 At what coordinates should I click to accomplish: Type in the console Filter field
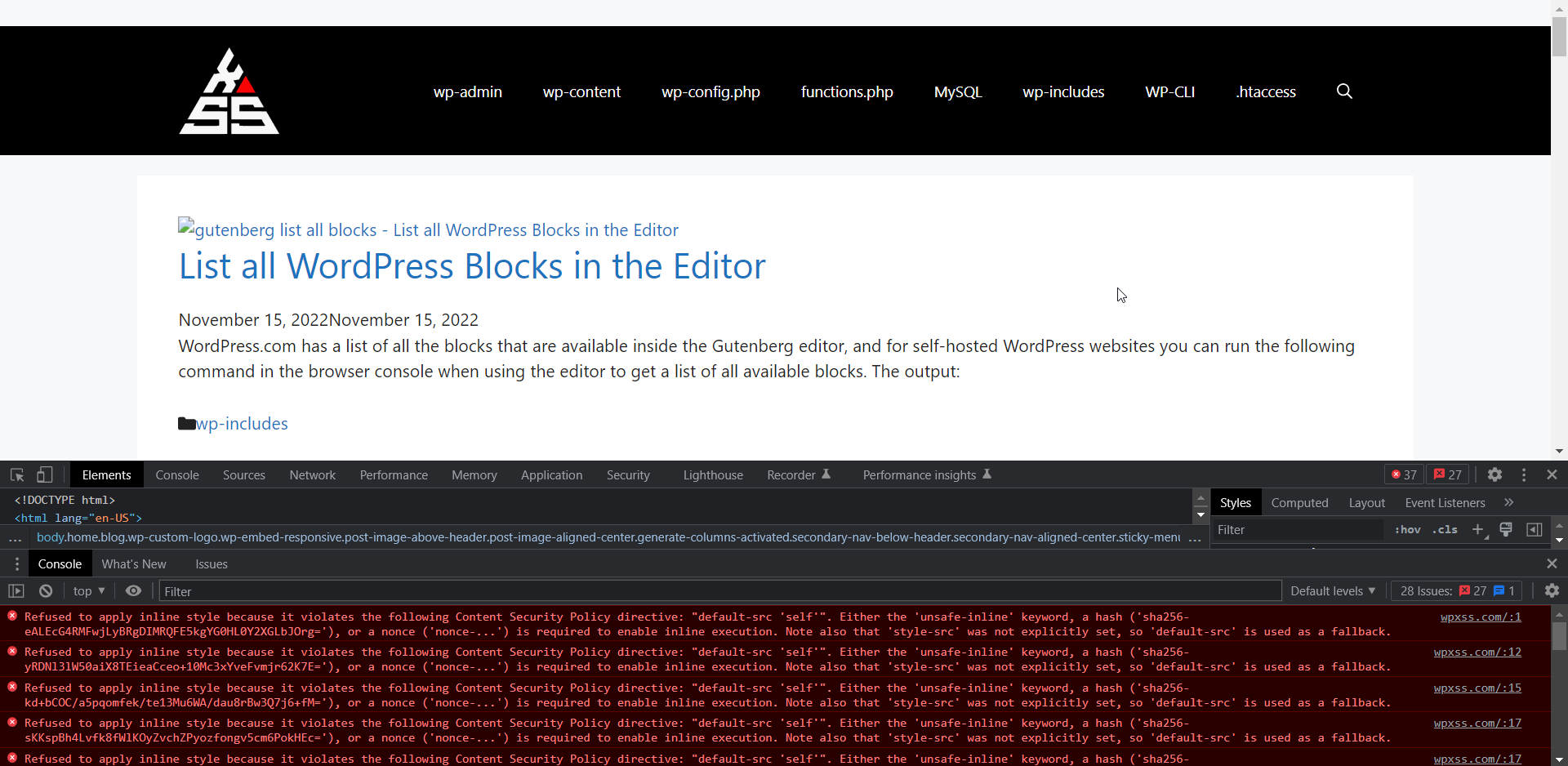point(720,590)
